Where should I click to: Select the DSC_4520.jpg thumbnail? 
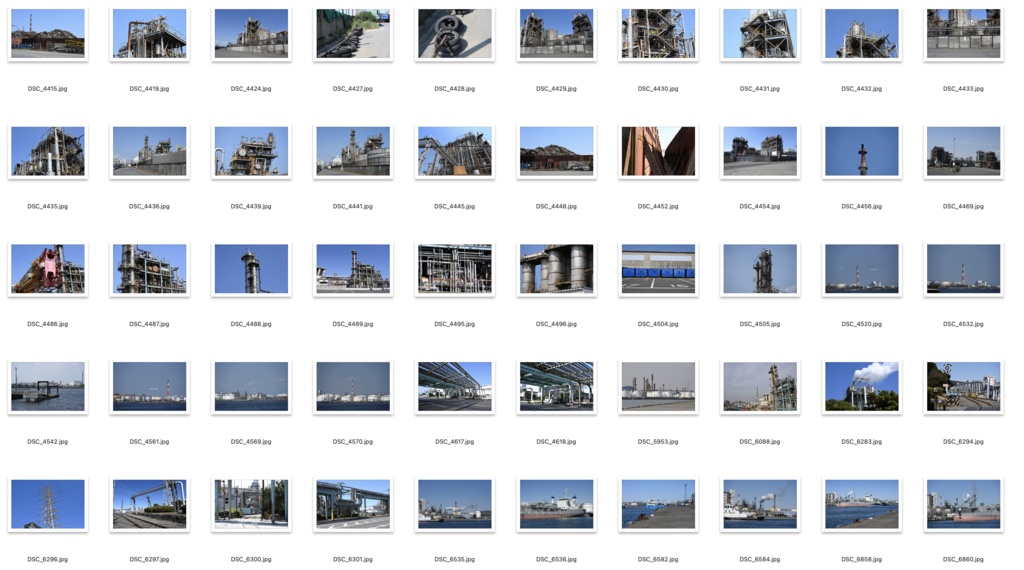[862, 269]
